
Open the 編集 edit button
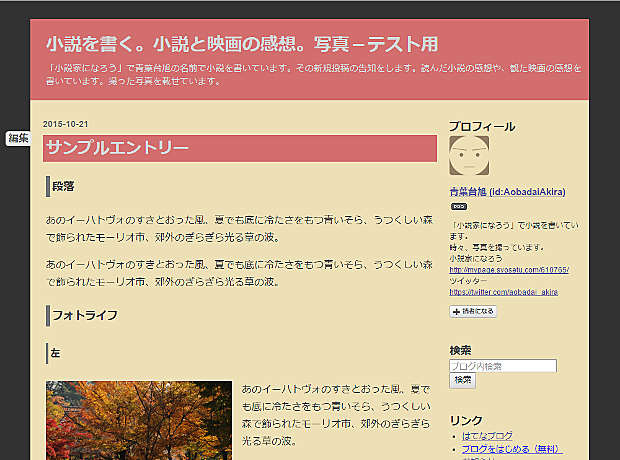coord(18,138)
